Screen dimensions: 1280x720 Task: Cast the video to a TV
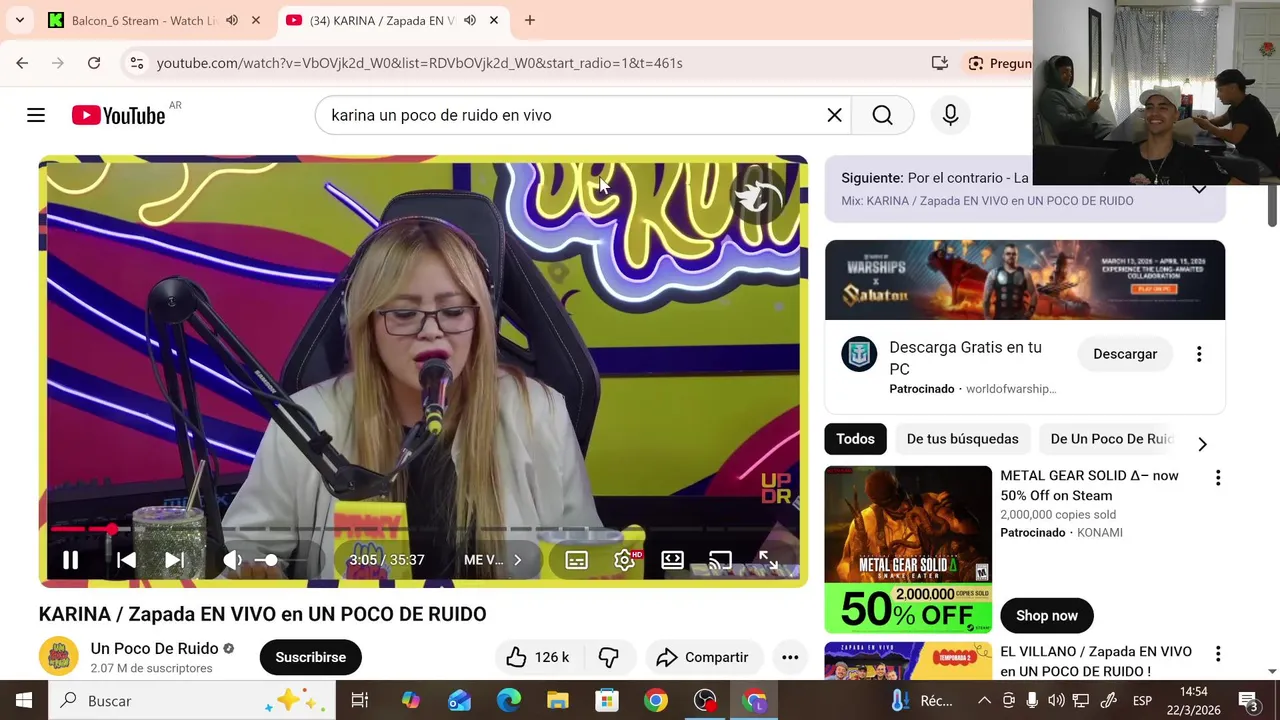tap(720, 560)
